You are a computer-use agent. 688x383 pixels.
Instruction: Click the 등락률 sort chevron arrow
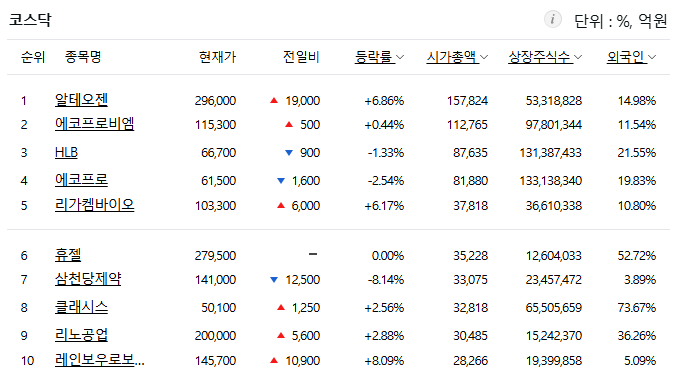pyautogui.click(x=400, y=57)
